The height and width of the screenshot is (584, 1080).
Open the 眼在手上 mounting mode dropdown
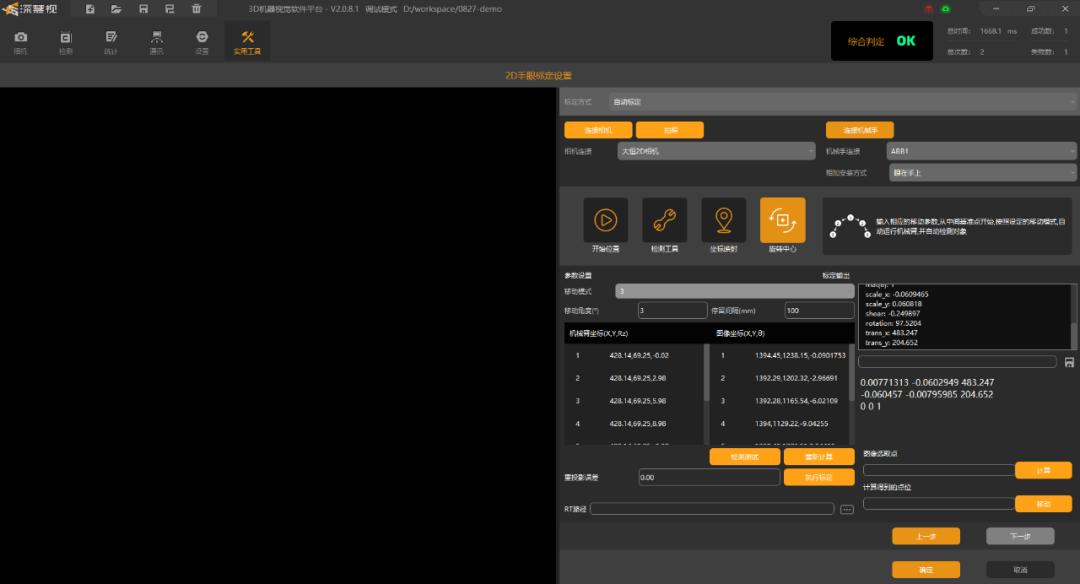pyautogui.click(x=981, y=172)
